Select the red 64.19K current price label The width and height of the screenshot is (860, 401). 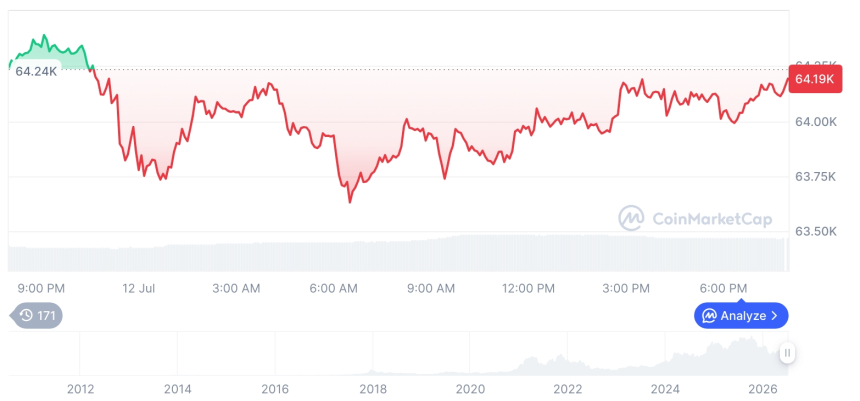point(814,79)
